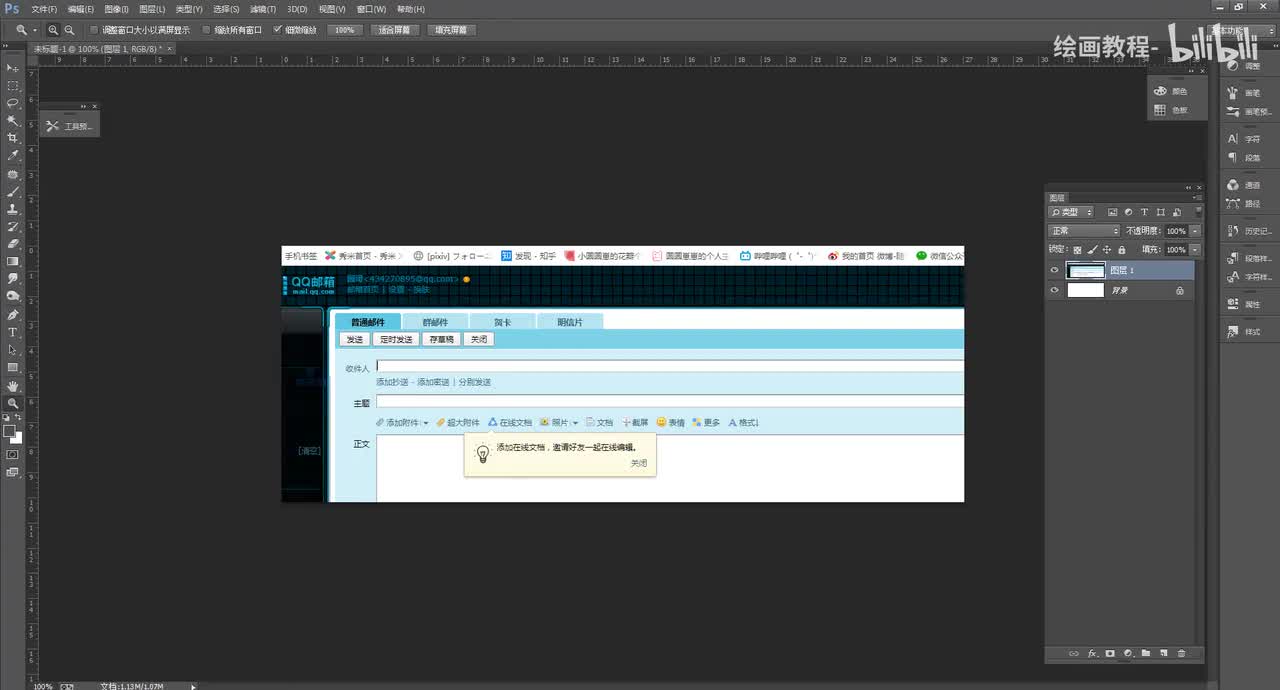Screen dimensions: 1280x690
Task: Expand the 不透明度 opacity slider arrow
Action: click(x=1195, y=231)
